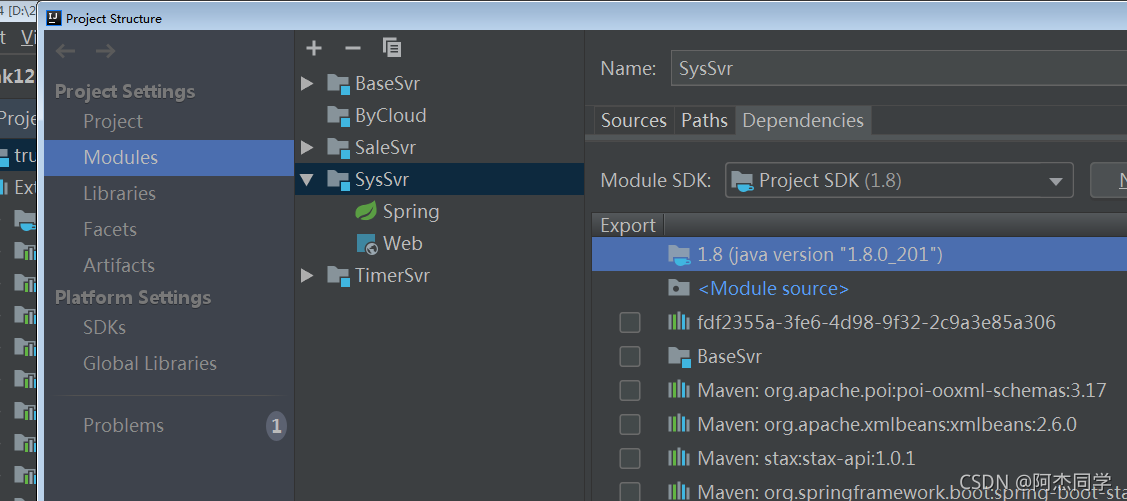Click library icon of stax-api dependency

coord(678,458)
